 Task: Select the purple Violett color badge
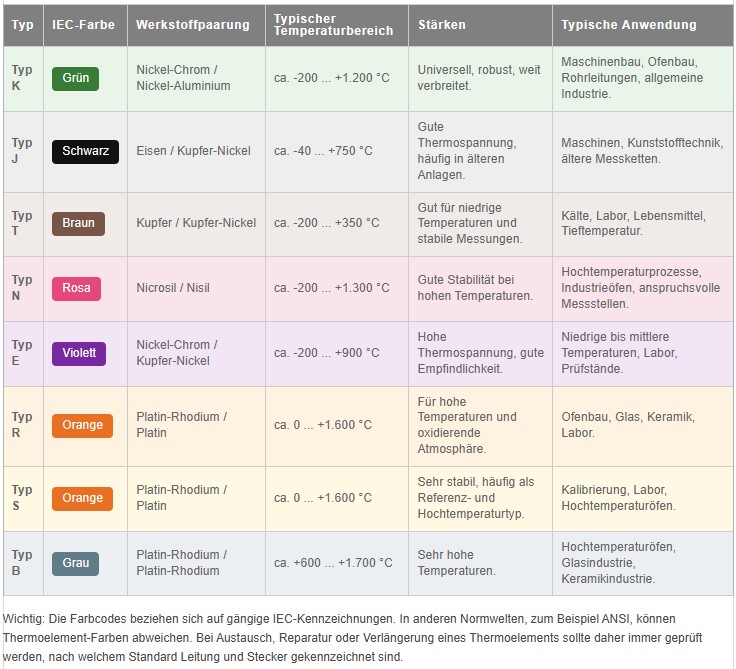tap(79, 353)
